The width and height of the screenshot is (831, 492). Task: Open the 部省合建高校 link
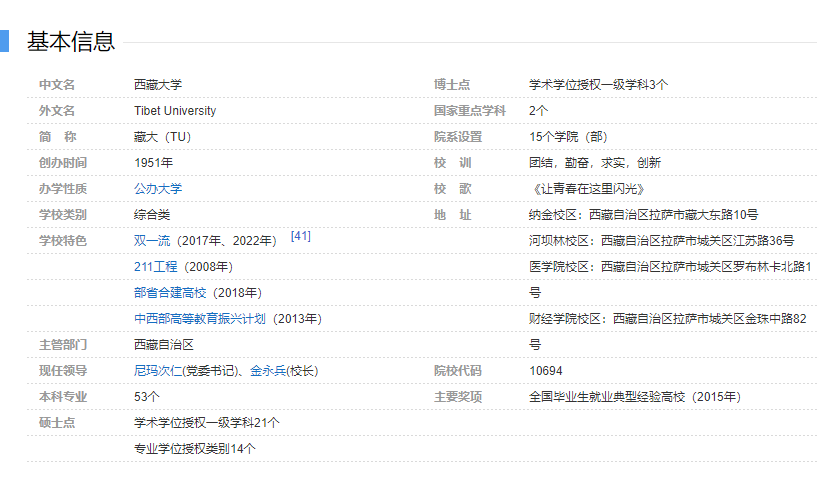pos(170,292)
